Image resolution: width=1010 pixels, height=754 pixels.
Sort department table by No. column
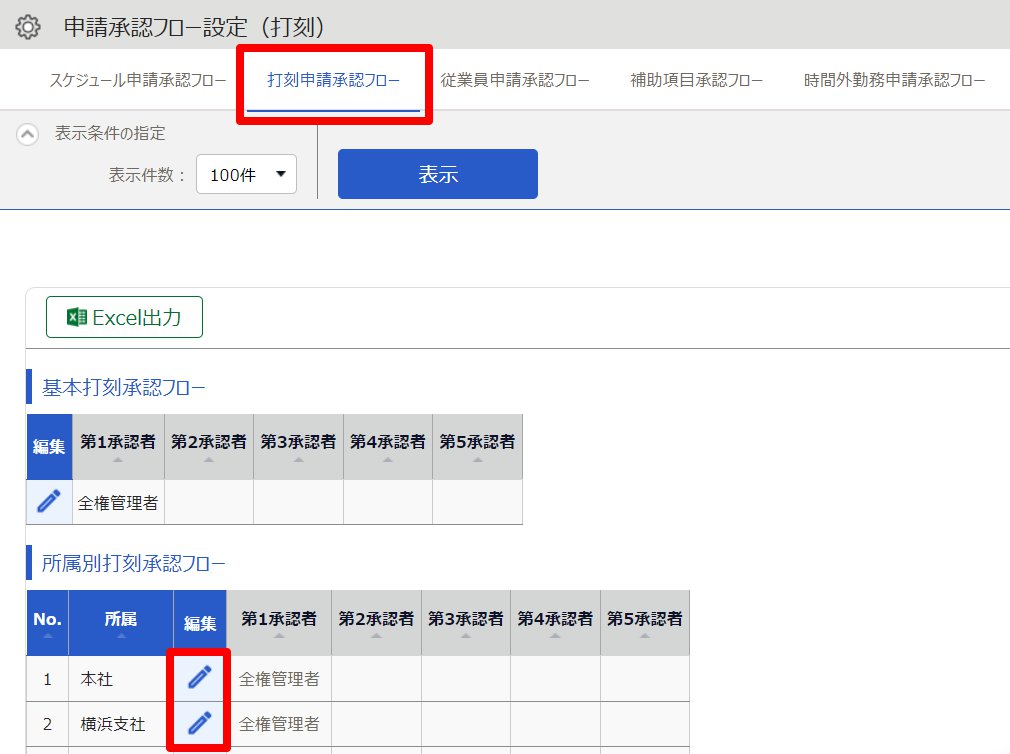click(x=48, y=623)
